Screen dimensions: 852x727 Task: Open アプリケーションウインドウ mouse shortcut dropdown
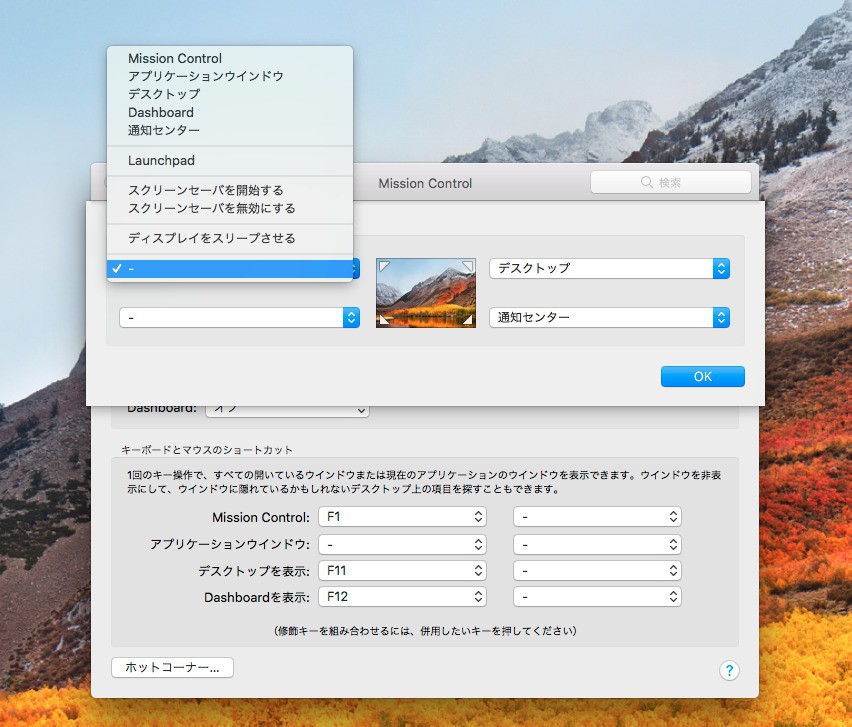point(597,544)
